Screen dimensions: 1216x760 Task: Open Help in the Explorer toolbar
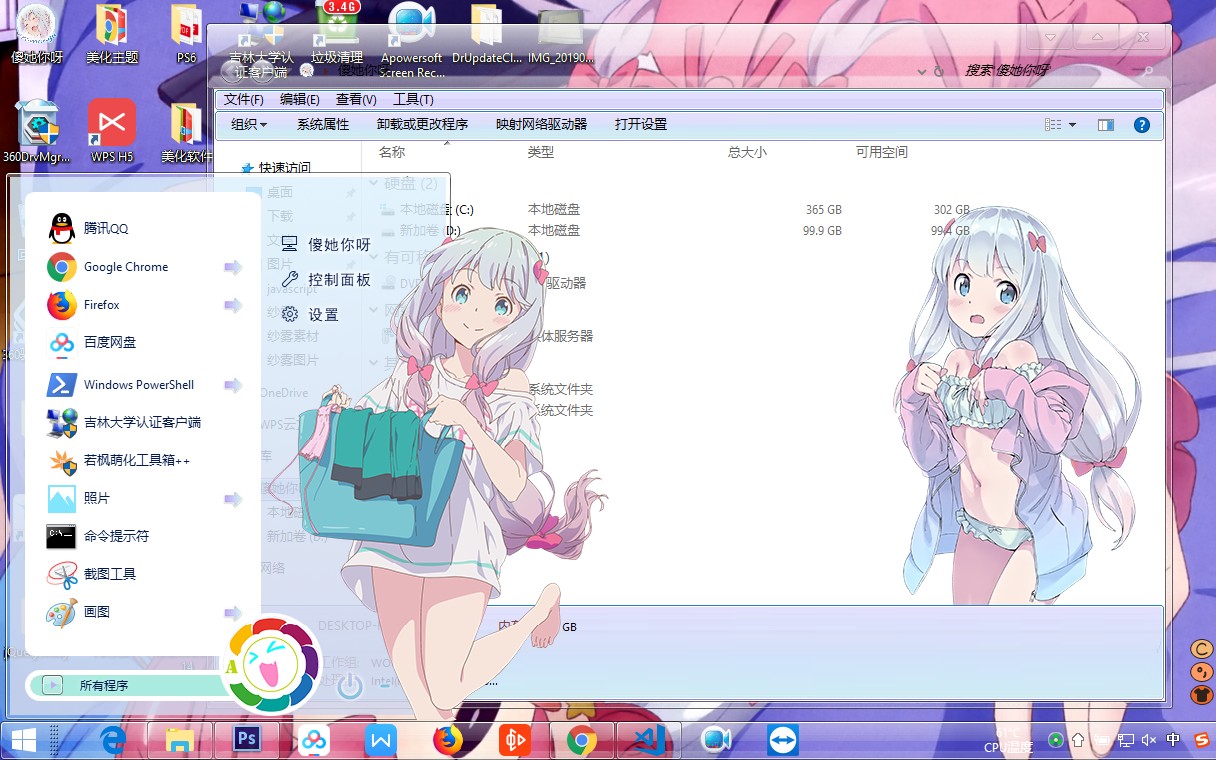tap(1141, 125)
